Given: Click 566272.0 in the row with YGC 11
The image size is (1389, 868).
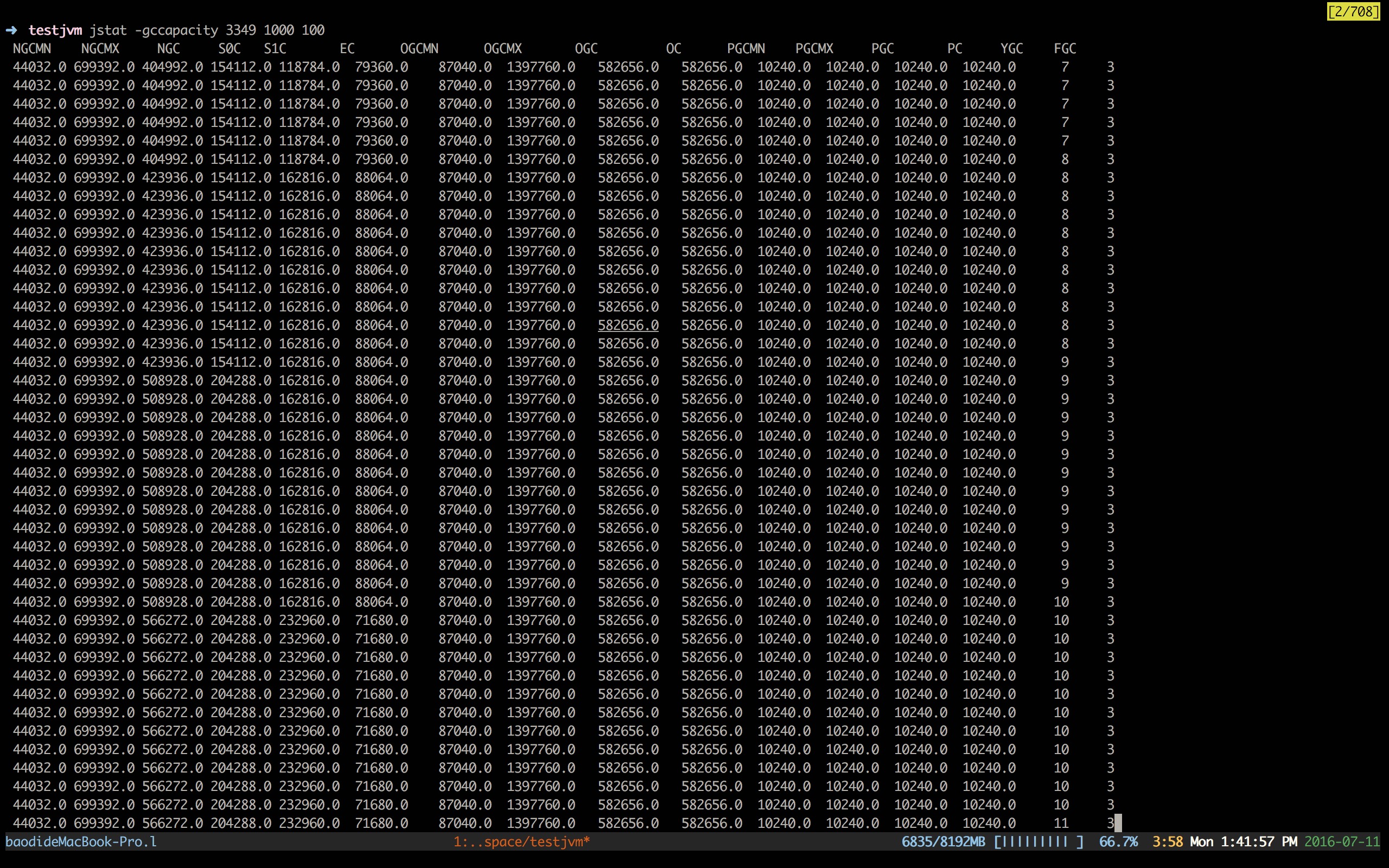Looking at the screenshot, I should click(173, 823).
